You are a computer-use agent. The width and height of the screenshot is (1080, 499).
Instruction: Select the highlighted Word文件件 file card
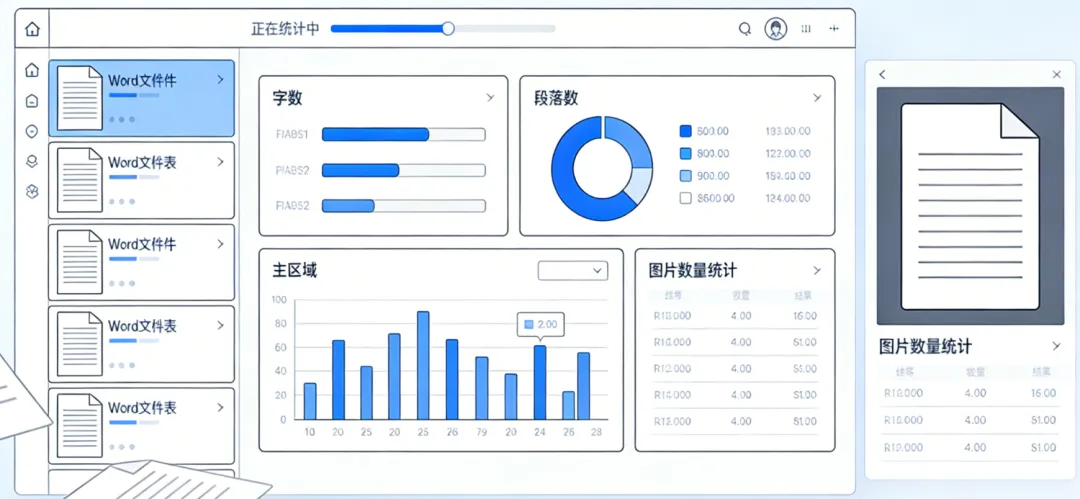141,98
